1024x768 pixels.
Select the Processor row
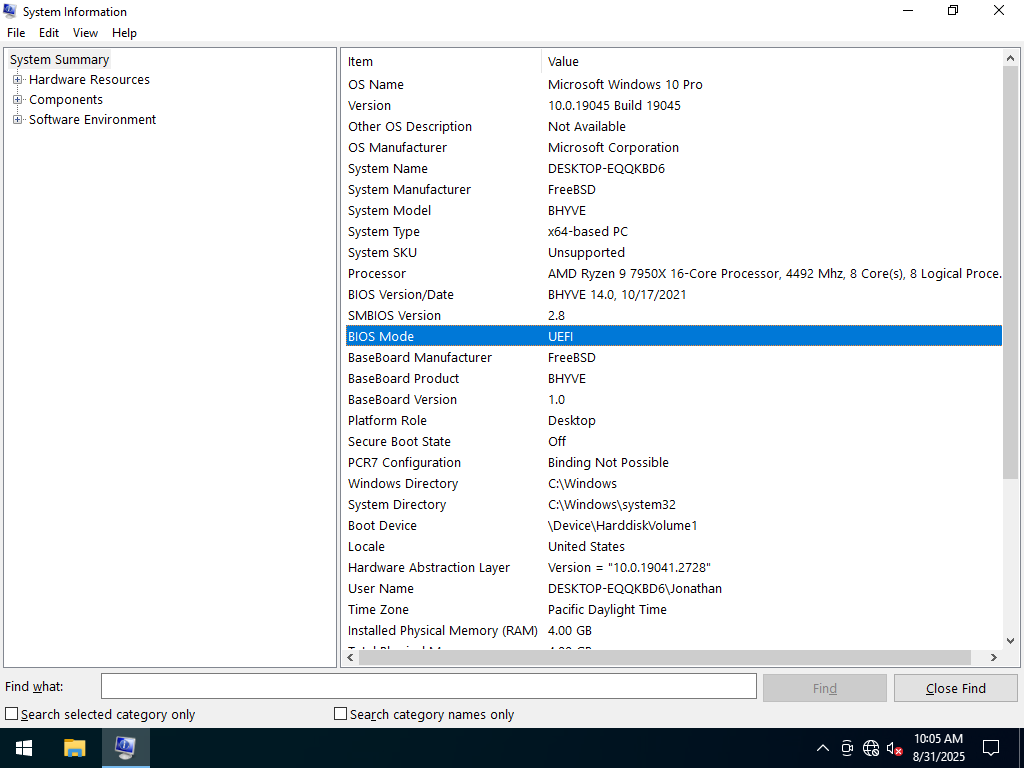click(673, 274)
